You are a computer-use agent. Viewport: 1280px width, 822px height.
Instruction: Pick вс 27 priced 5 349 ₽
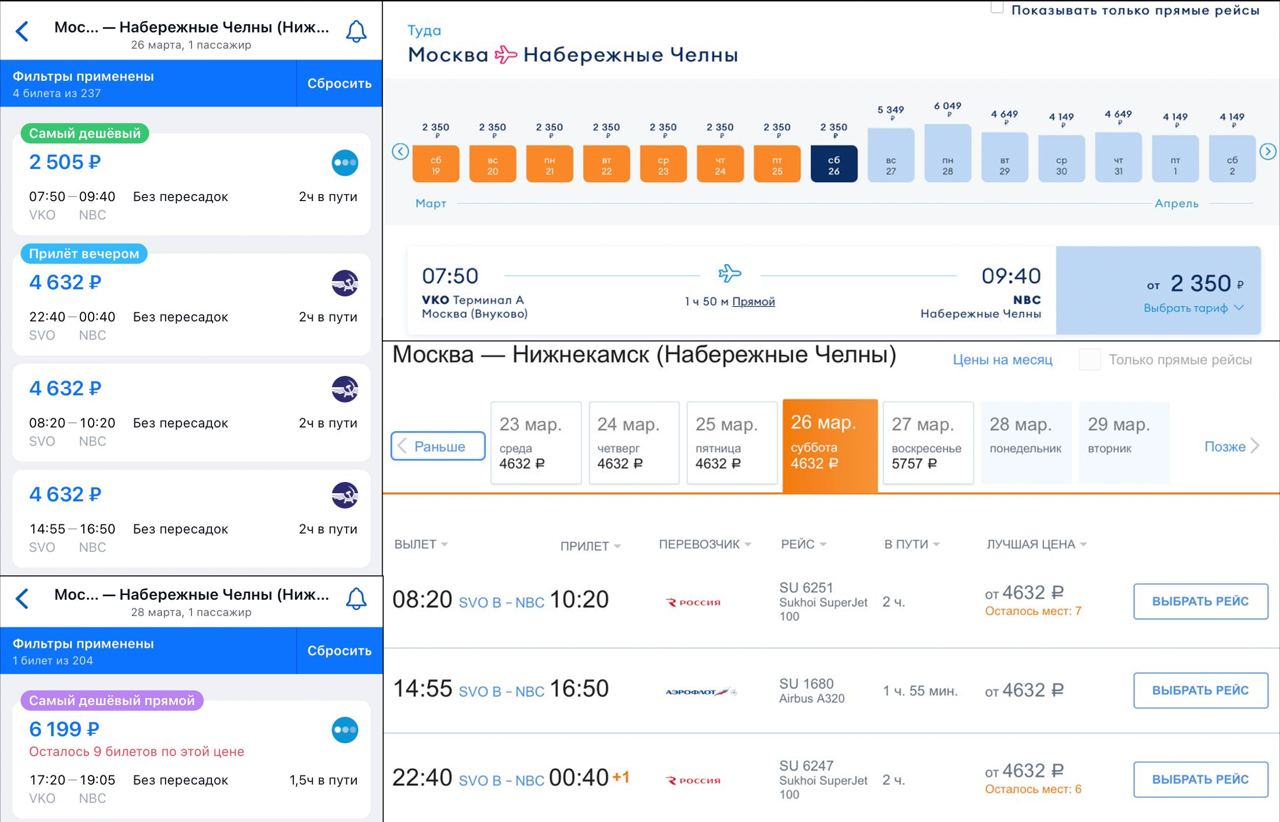pos(891,155)
